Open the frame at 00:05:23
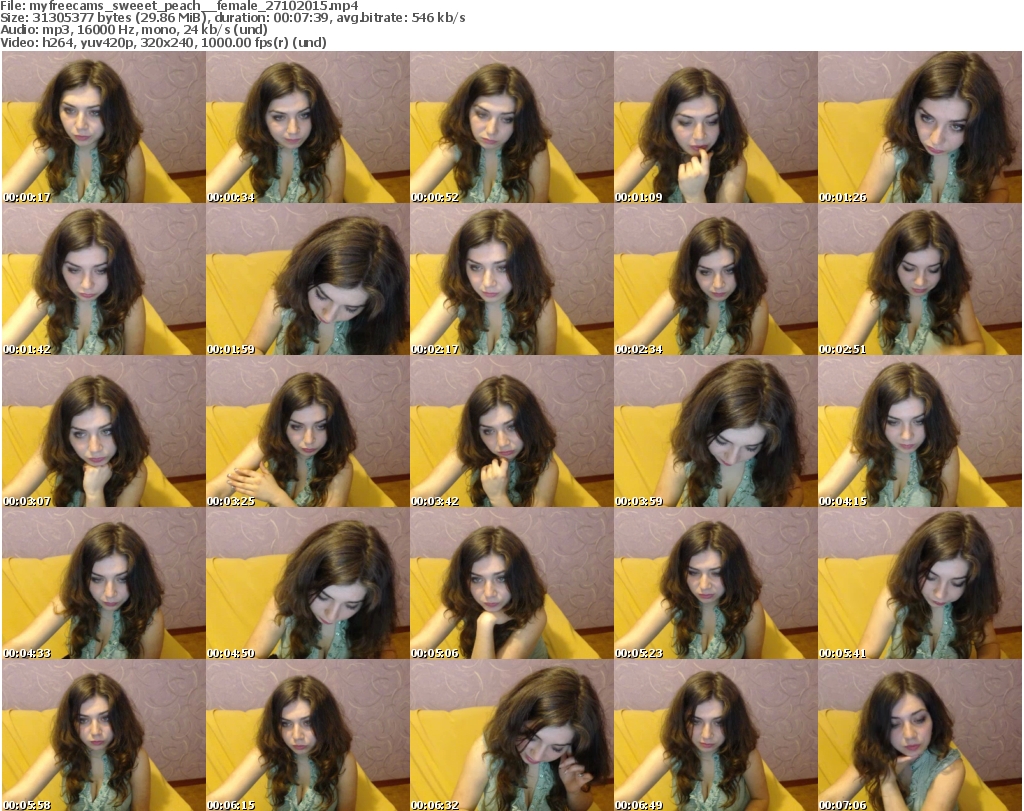 tap(716, 583)
